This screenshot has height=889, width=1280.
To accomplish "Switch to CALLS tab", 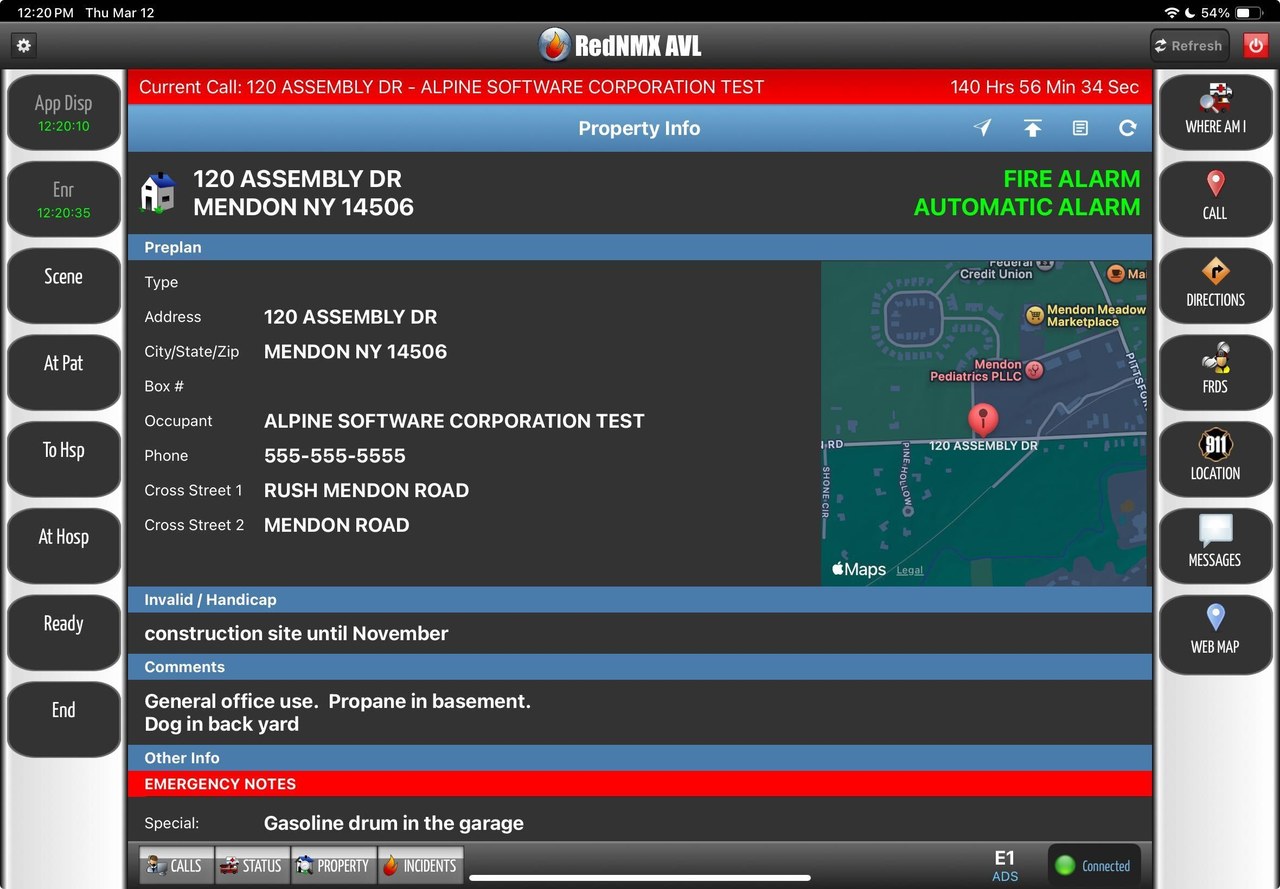I will click(x=175, y=866).
